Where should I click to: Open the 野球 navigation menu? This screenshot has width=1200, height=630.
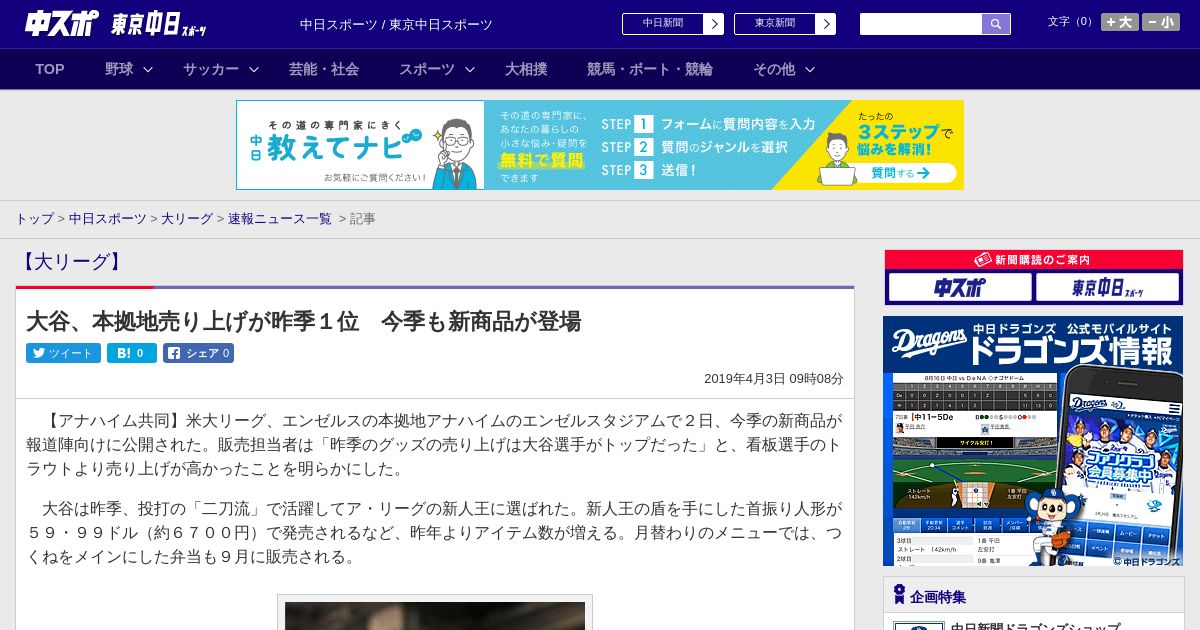tap(119, 69)
